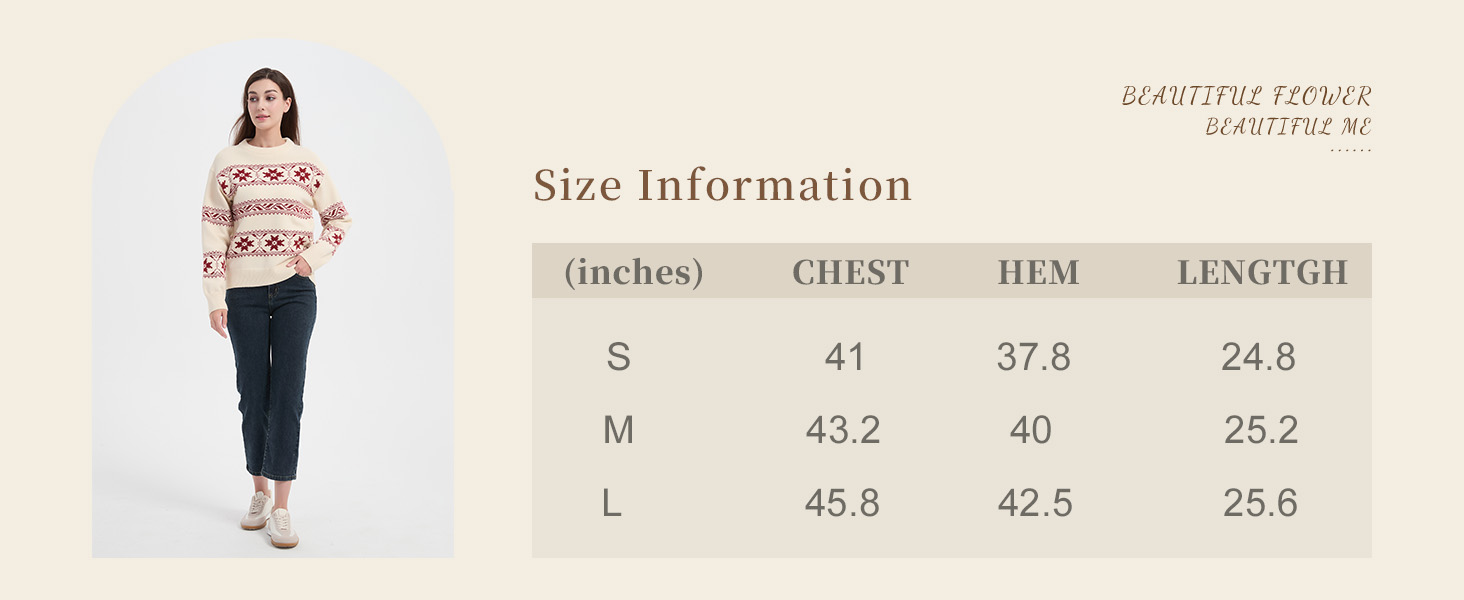Click hem value 40 in M row

[1030, 430]
